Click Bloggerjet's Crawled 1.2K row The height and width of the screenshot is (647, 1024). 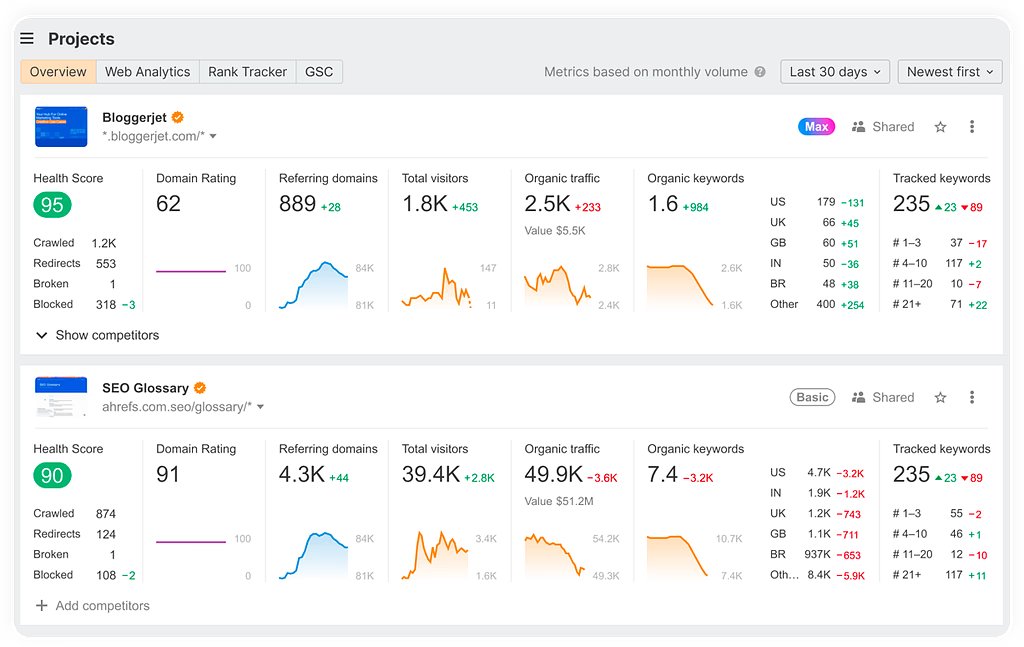75,243
